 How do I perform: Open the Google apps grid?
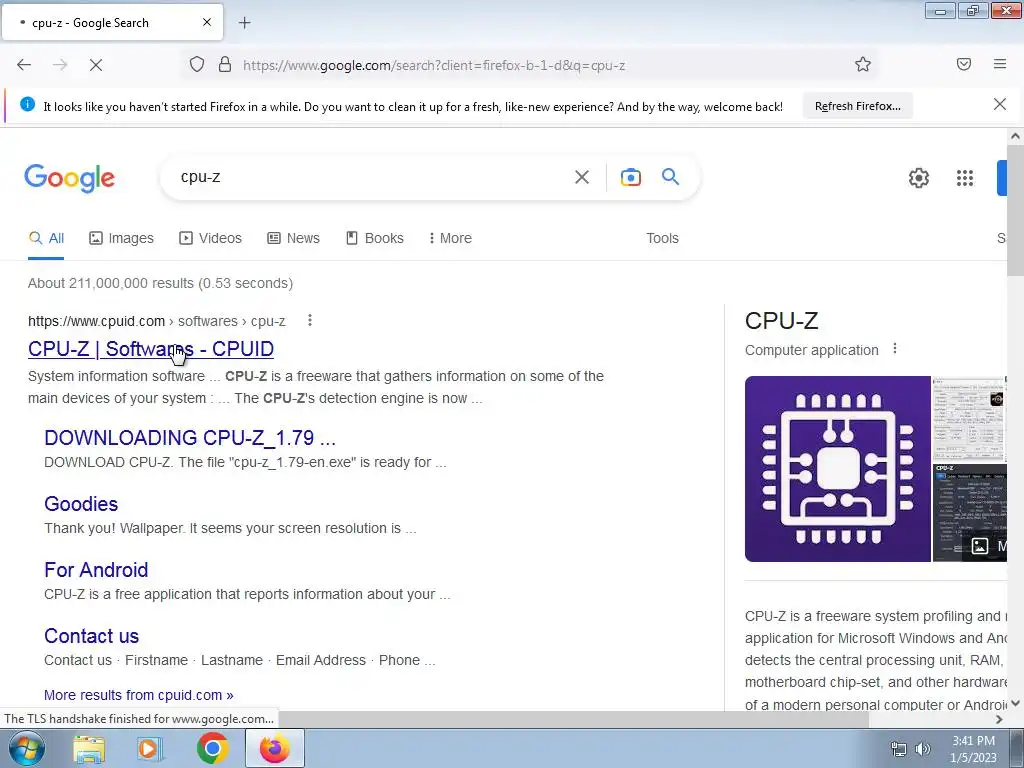click(x=965, y=178)
